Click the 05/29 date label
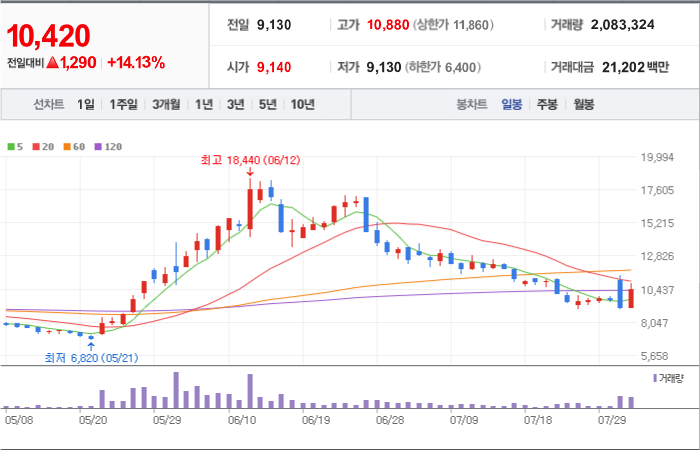The image size is (700, 450). [167, 420]
